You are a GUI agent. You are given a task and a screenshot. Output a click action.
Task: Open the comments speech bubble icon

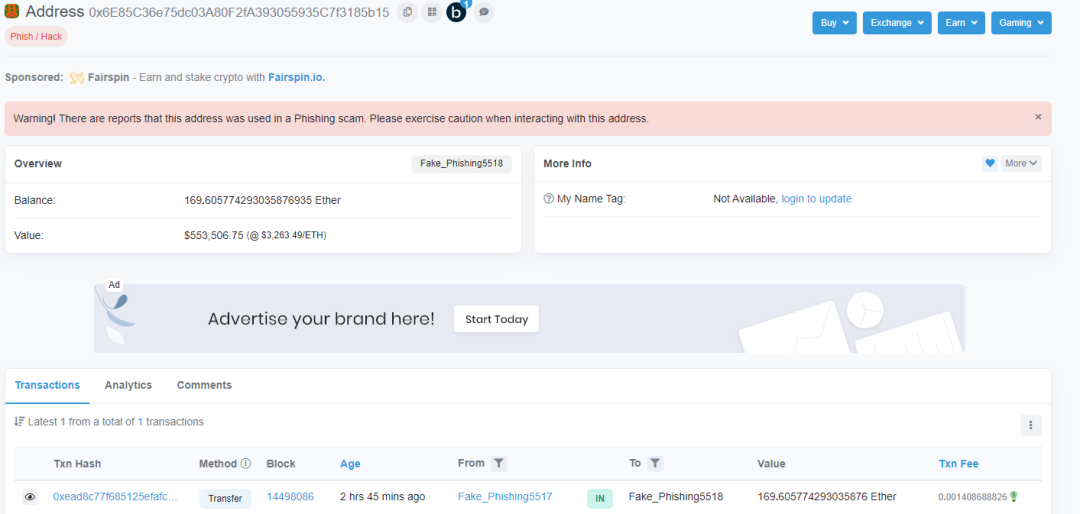click(484, 12)
